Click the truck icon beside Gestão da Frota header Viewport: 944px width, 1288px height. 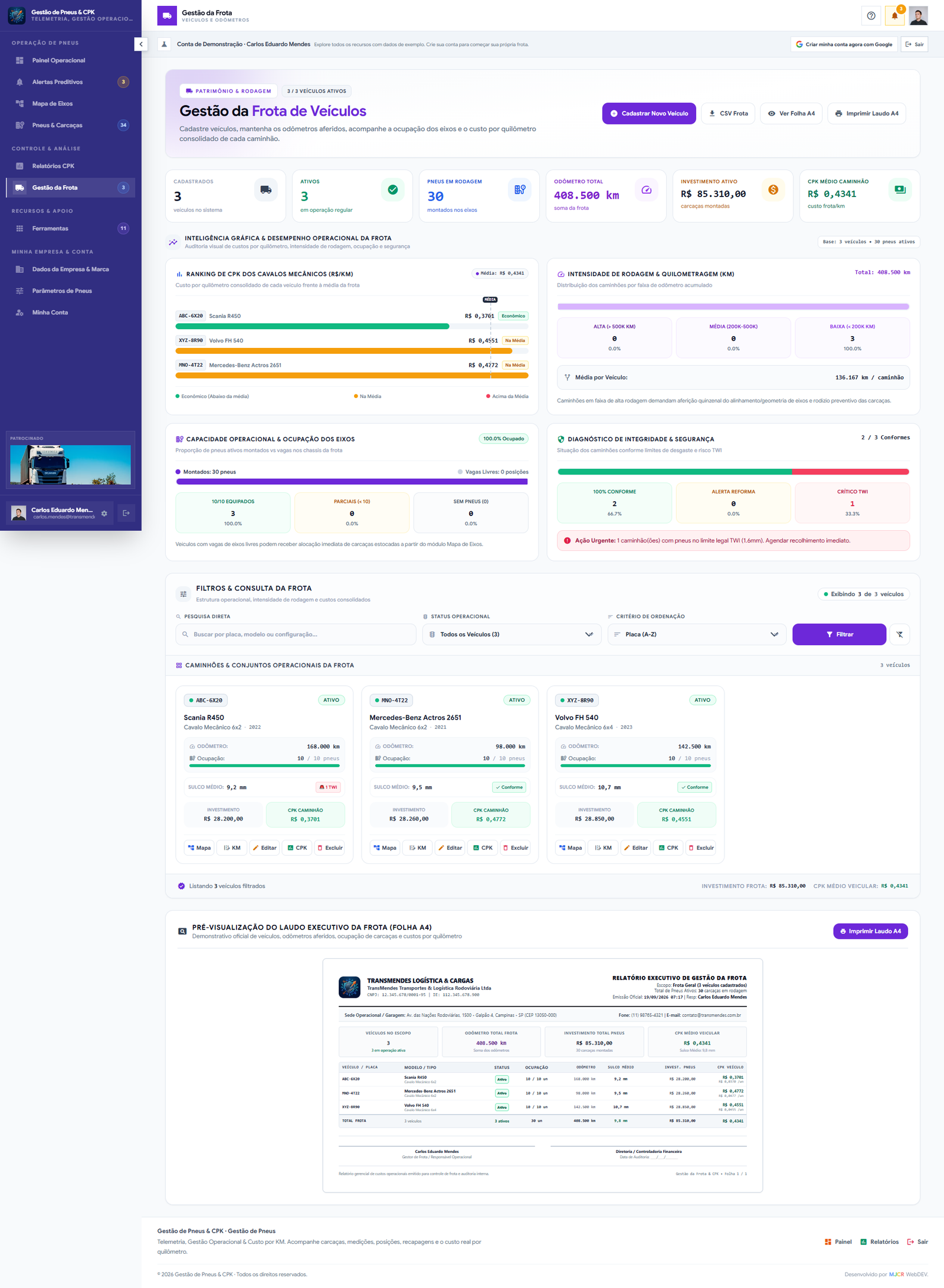pos(167,16)
